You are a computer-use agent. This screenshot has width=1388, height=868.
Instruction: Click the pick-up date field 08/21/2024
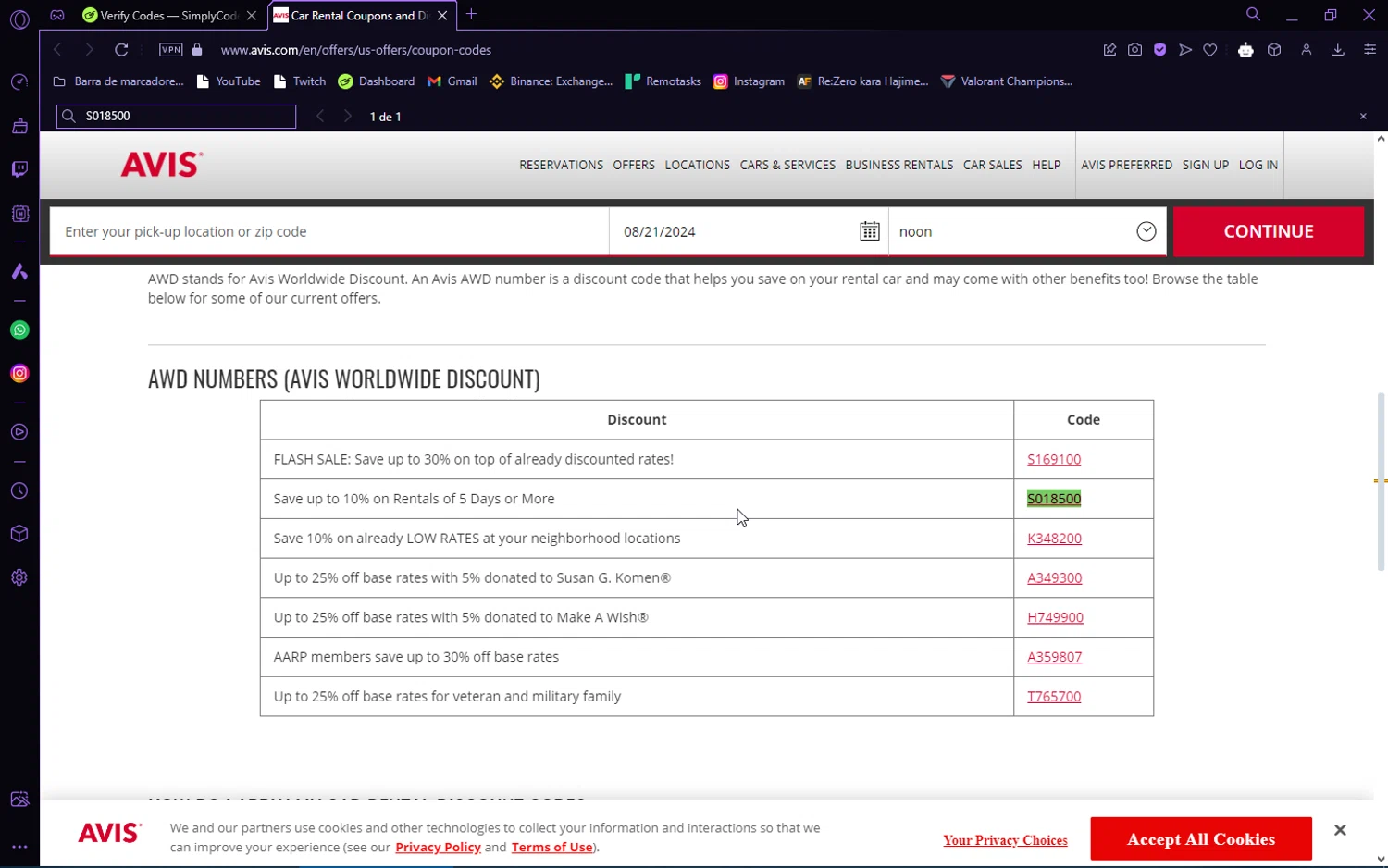749,231
